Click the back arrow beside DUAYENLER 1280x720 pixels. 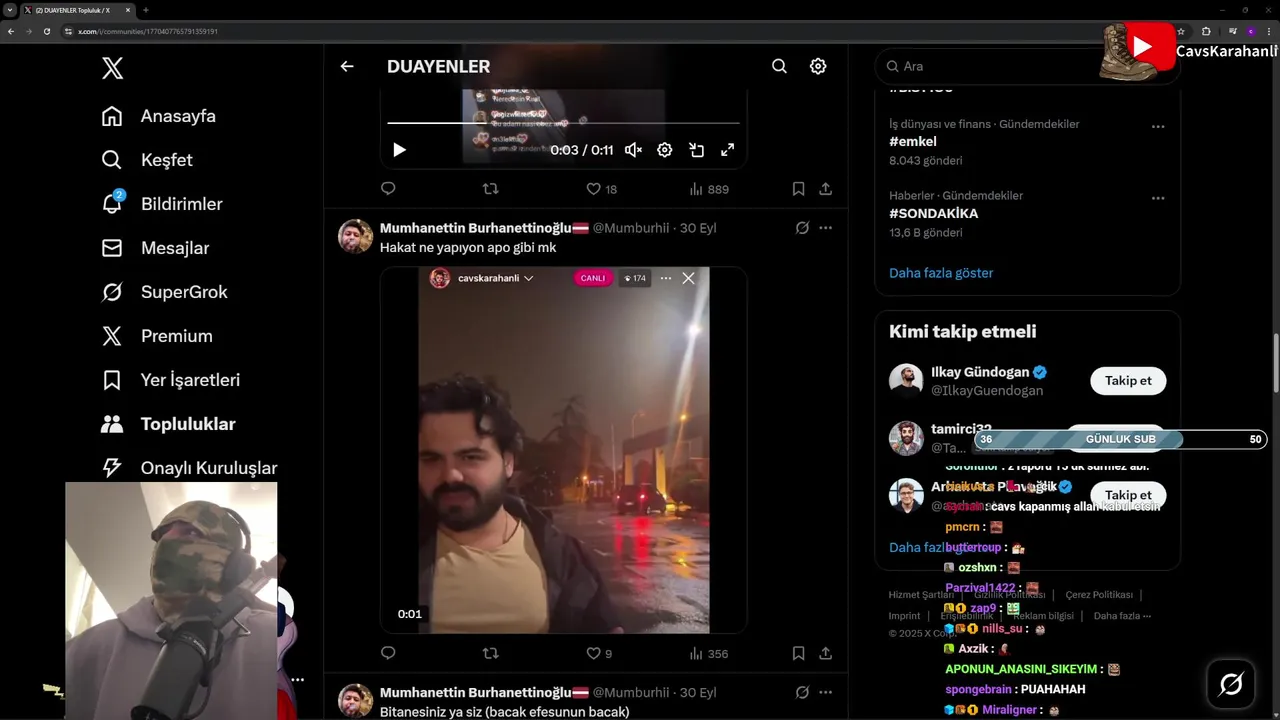point(347,66)
